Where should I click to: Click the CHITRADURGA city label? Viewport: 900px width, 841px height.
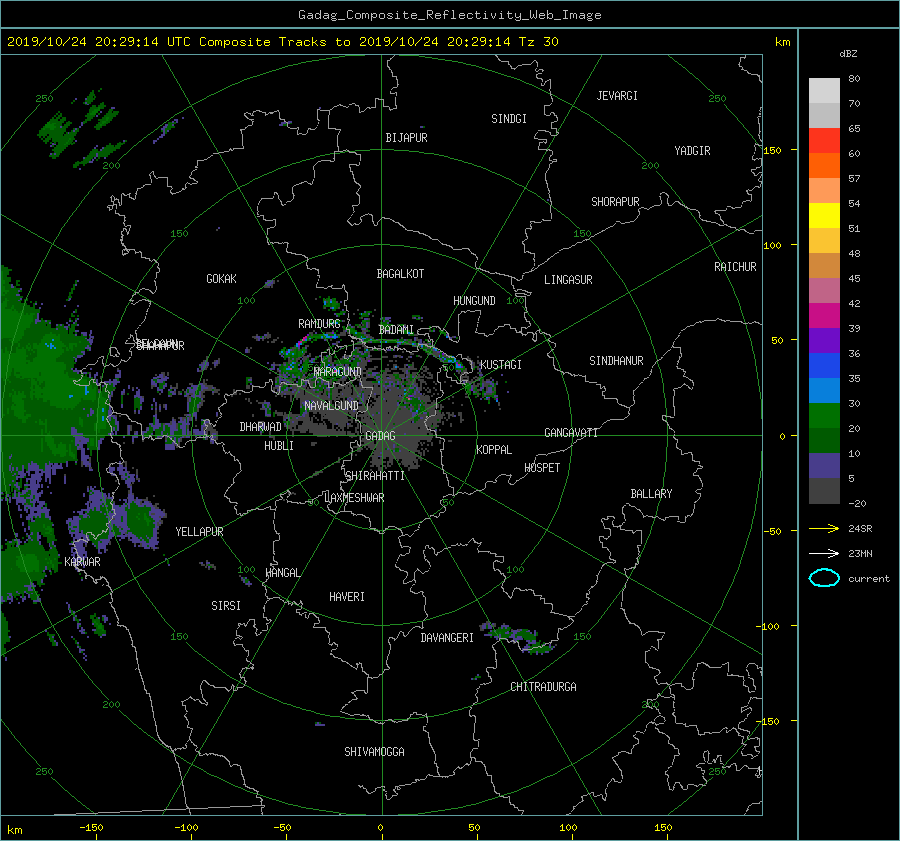click(x=543, y=687)
